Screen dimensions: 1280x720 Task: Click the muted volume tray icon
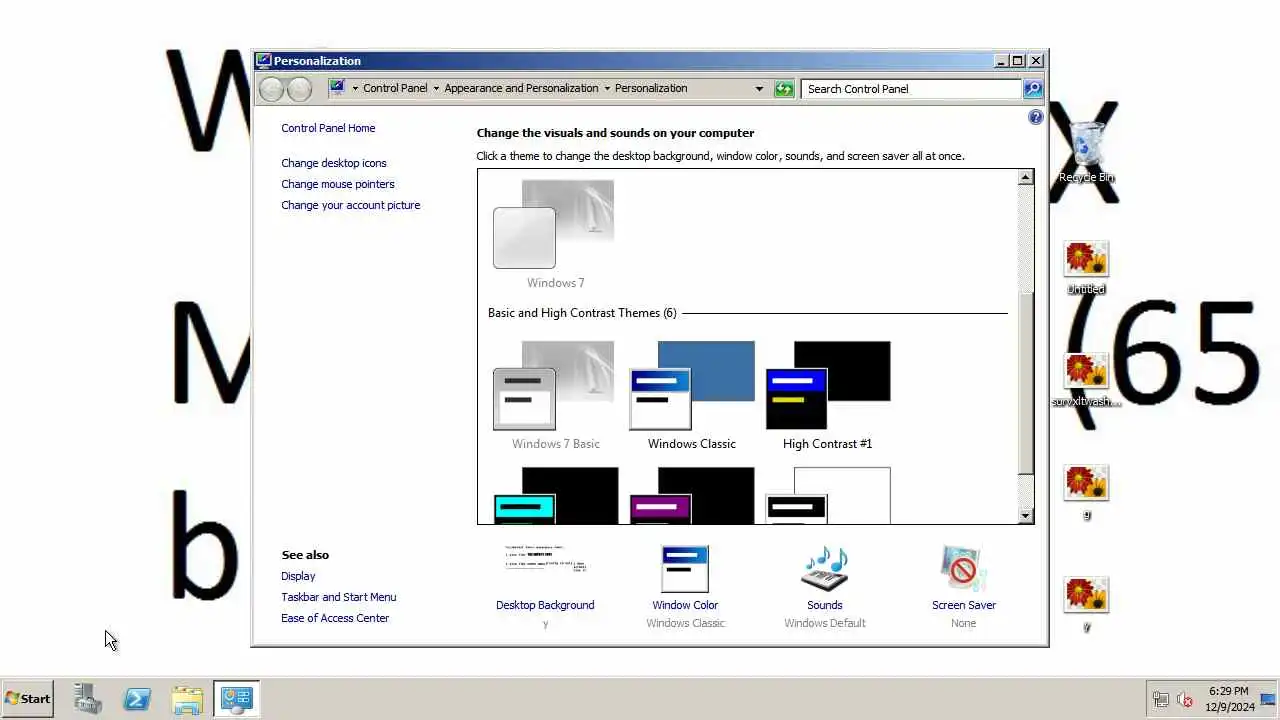pos(1185,700)
